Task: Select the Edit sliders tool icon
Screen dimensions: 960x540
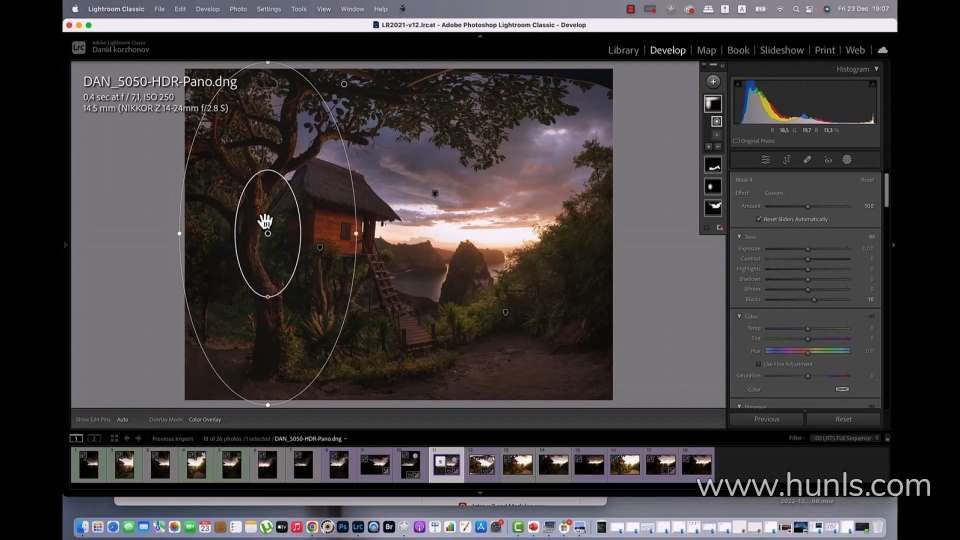Action: point(766,160)
